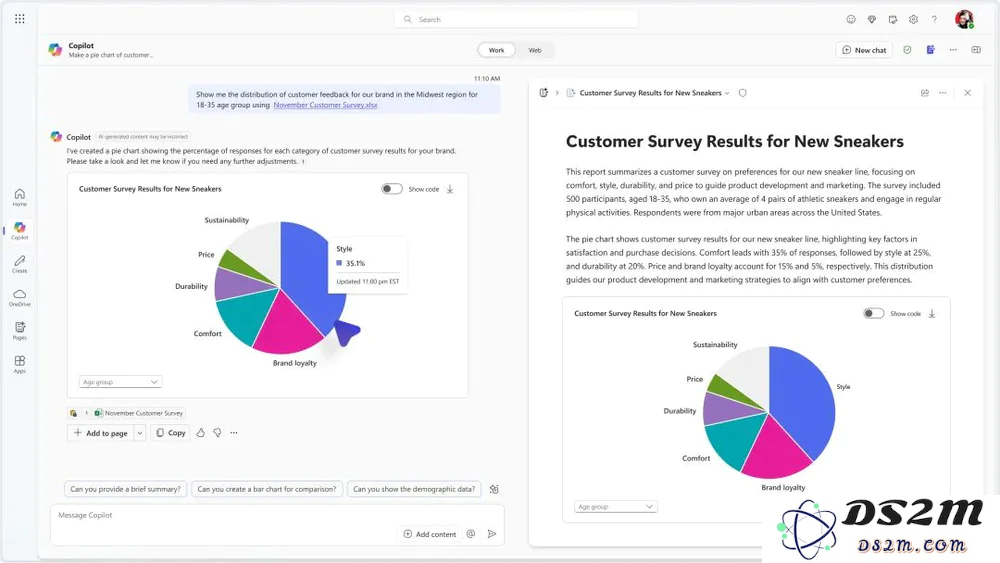The height and width of the screenshot is (563, 1000).
Task: Open more options beside New chat
Action: (953, 50)
